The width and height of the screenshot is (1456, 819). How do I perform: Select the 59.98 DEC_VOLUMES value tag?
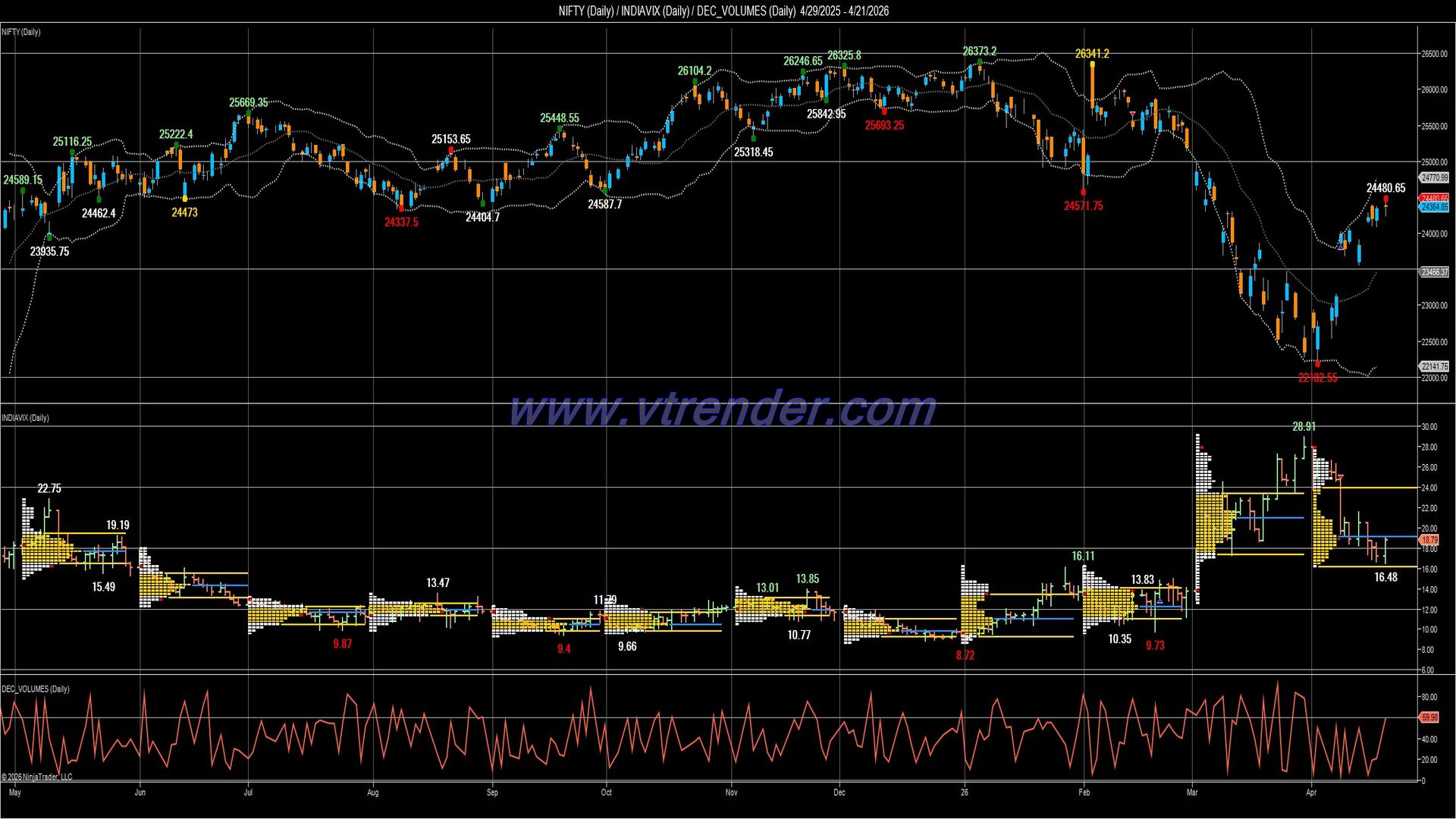tap(1429, 717)
